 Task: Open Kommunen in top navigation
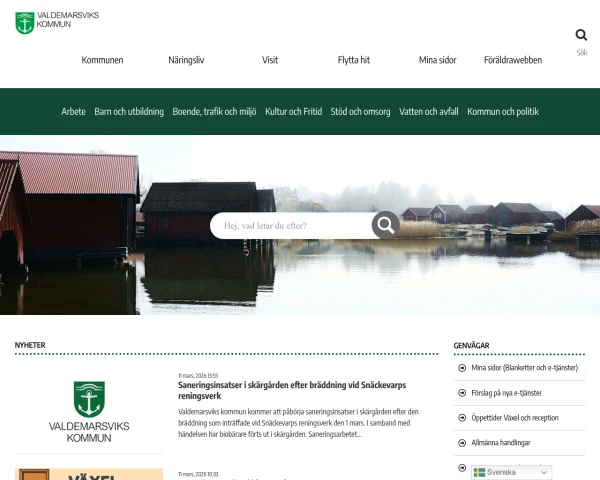point(102,60)
